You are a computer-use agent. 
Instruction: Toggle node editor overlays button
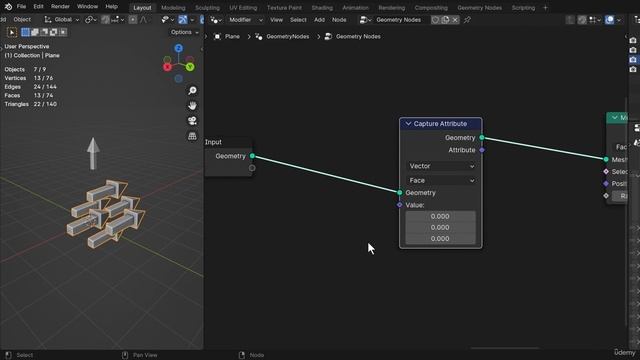609,20
